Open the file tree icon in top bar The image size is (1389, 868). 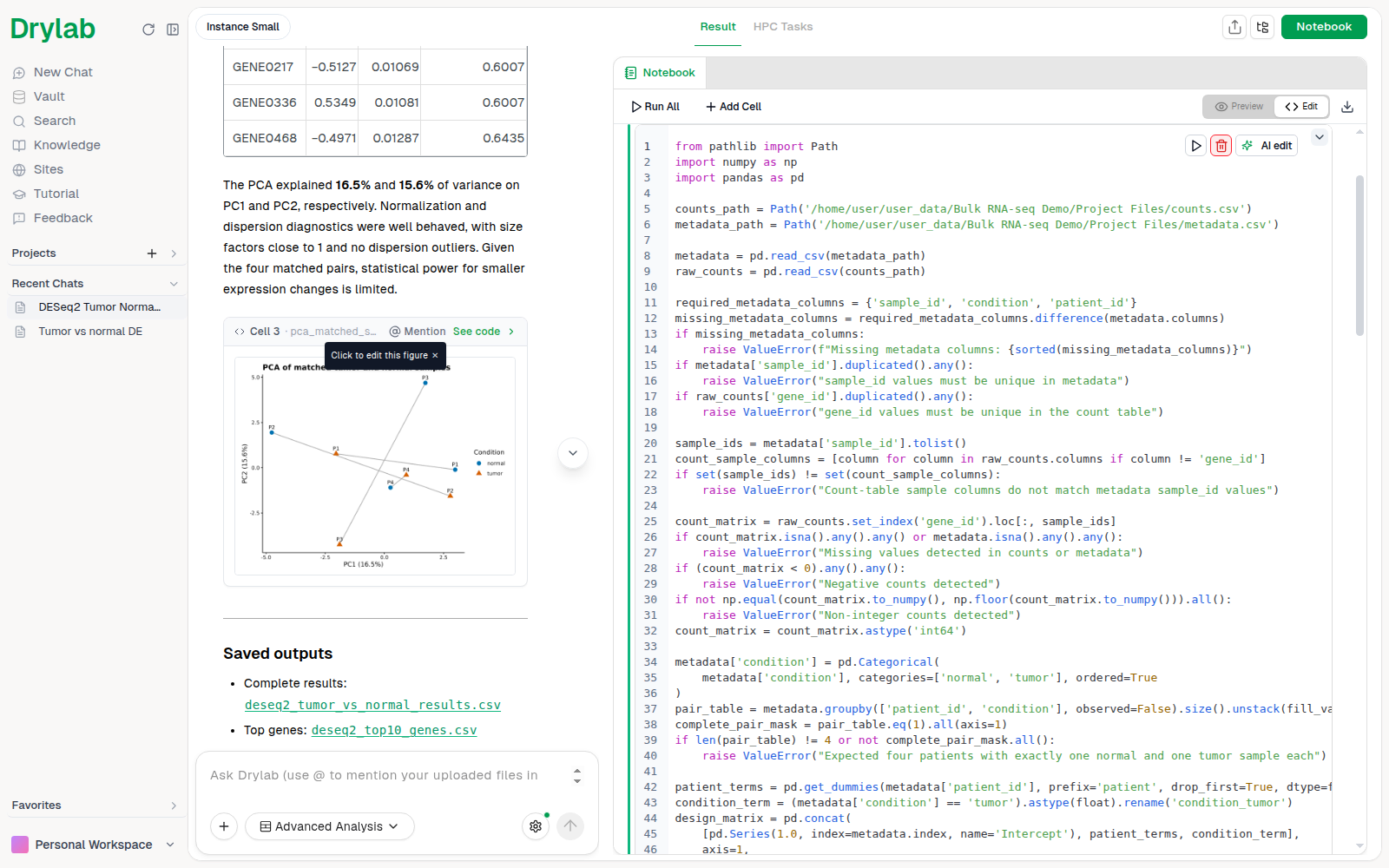pos(1262,27)
